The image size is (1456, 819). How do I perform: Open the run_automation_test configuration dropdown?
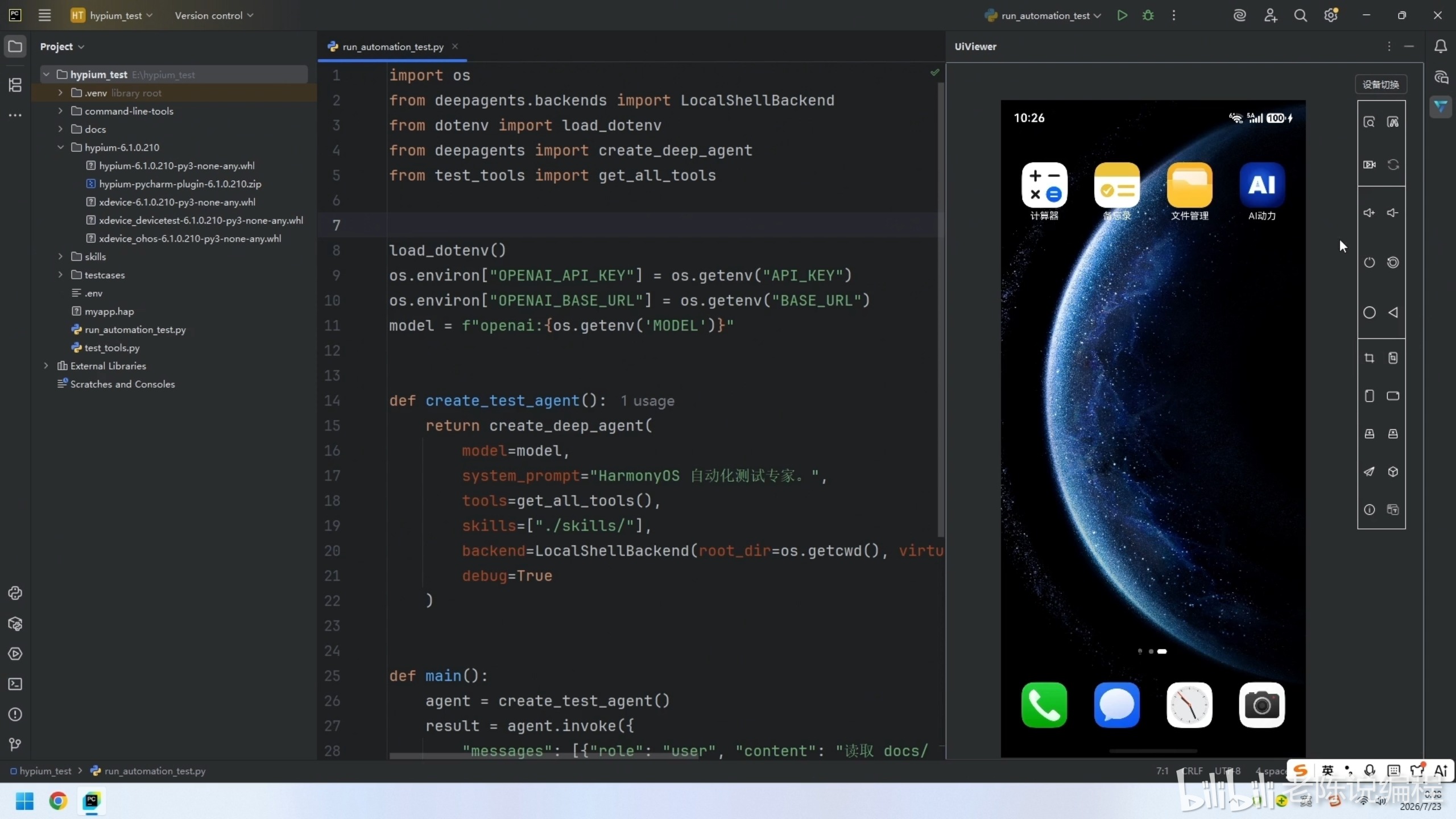[1043, 15]
